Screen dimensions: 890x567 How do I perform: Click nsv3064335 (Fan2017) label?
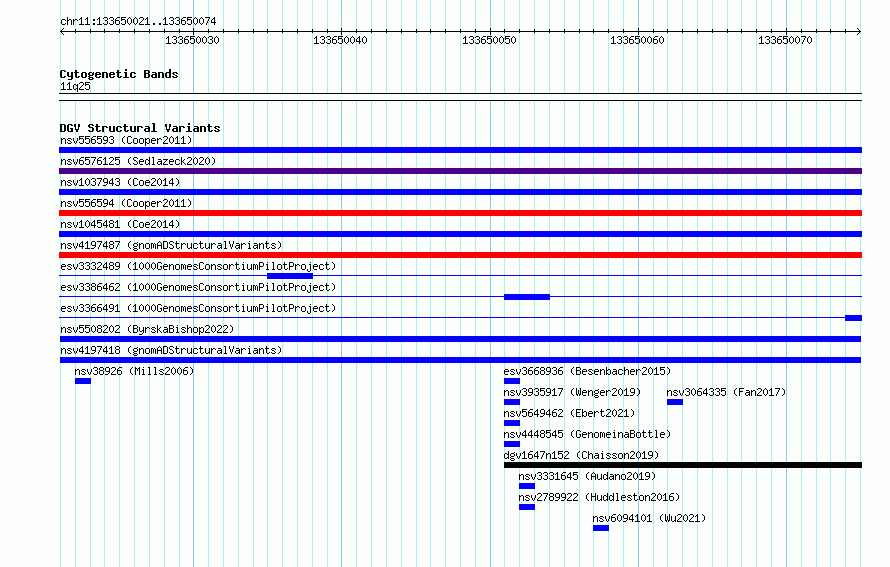(x=726, y=392)
